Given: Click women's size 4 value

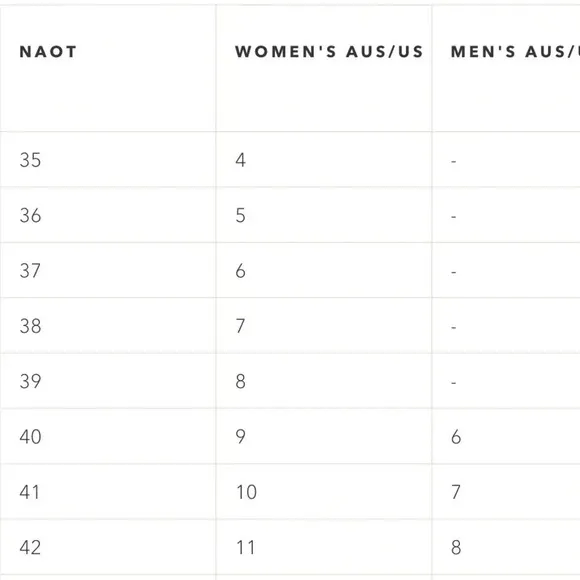Looking at the screenshot, I should click(x=240, y=160).
